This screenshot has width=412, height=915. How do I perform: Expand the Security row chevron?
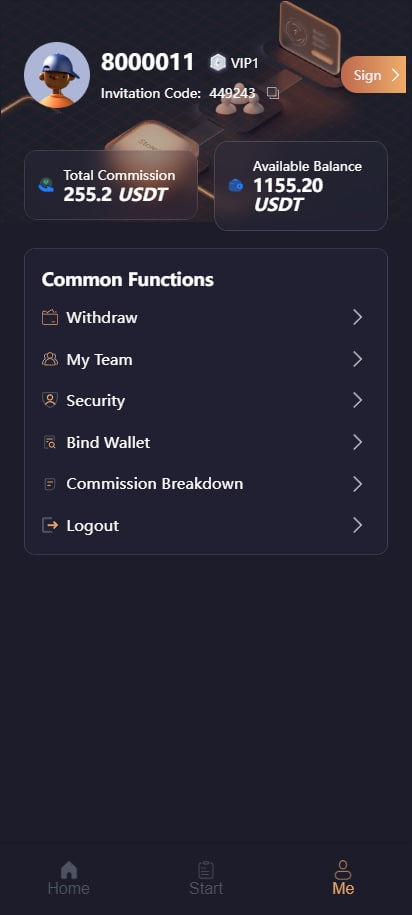[x=358, y=400]
